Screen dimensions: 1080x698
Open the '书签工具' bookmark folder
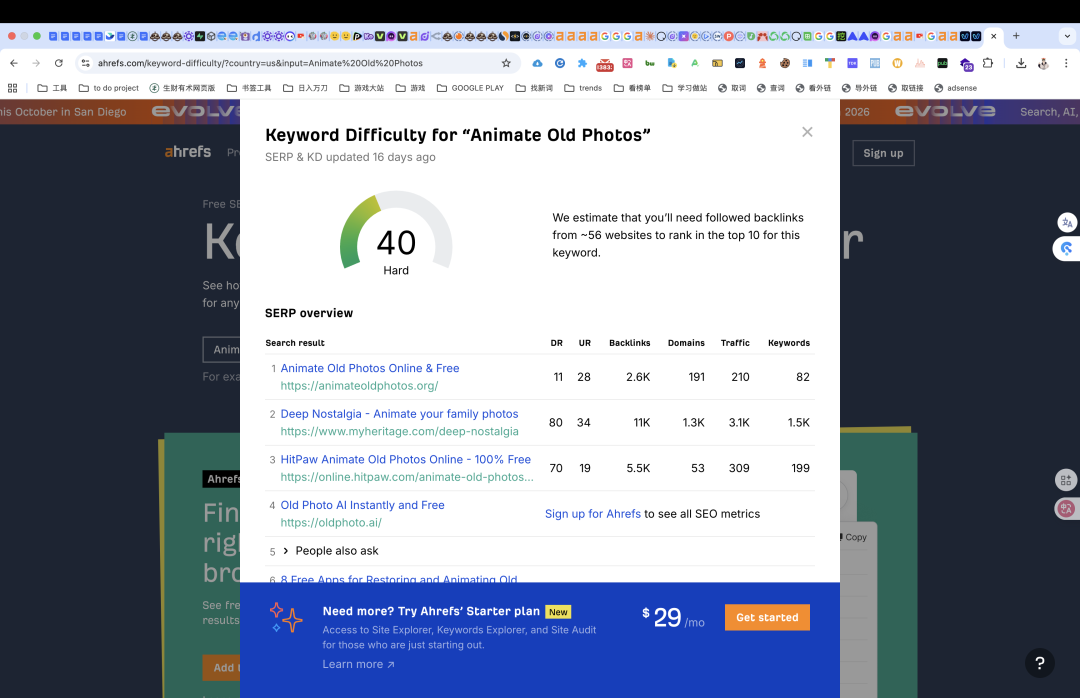tap(249, 88)
